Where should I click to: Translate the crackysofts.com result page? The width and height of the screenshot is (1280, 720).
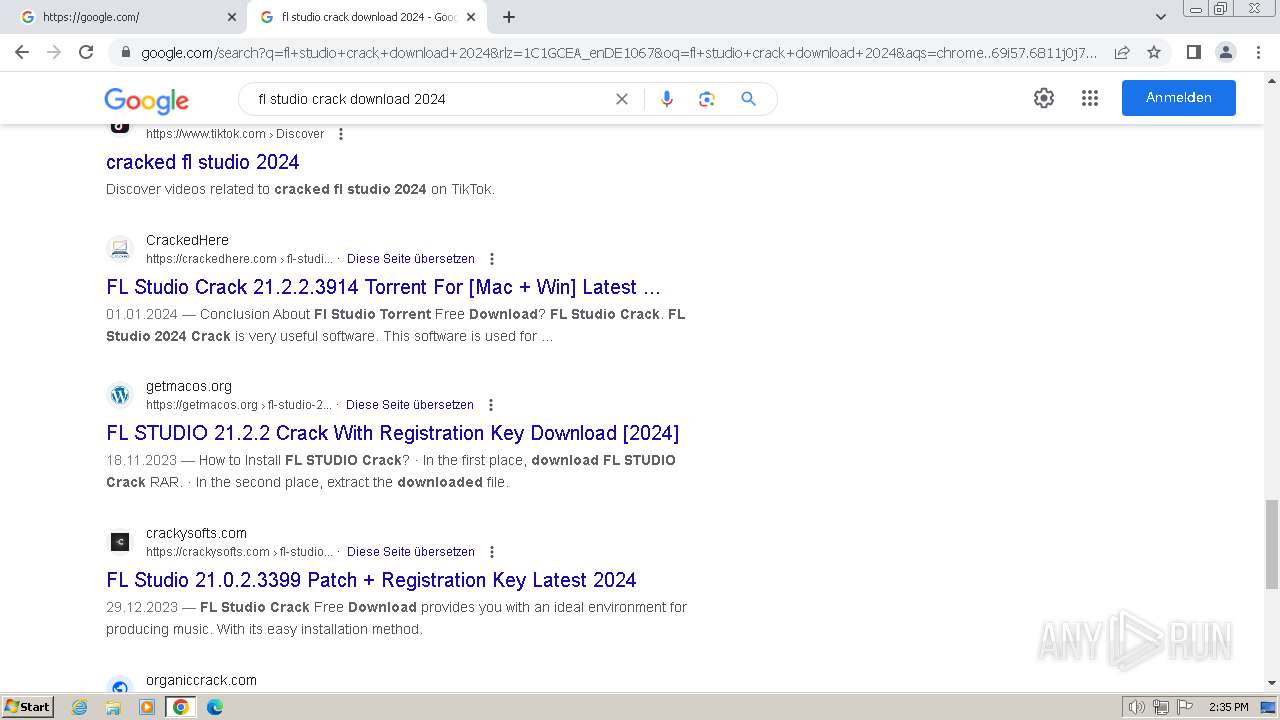click(x=411, y=552)
